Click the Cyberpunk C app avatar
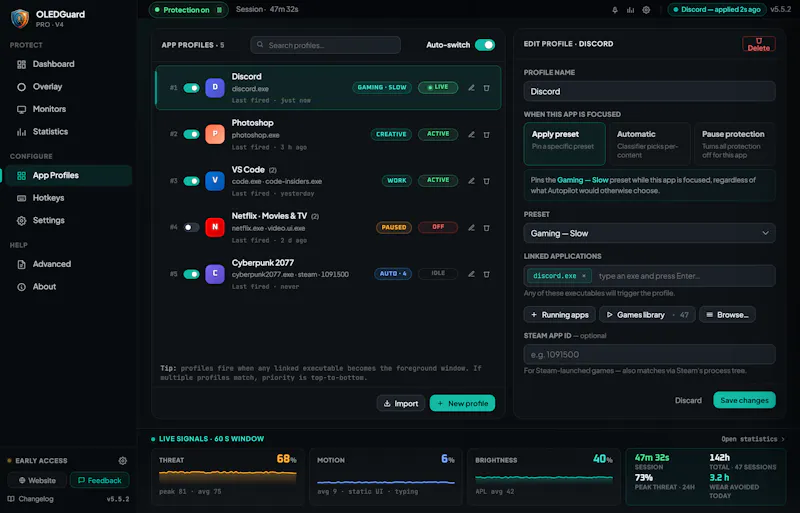 coord(215,274)
